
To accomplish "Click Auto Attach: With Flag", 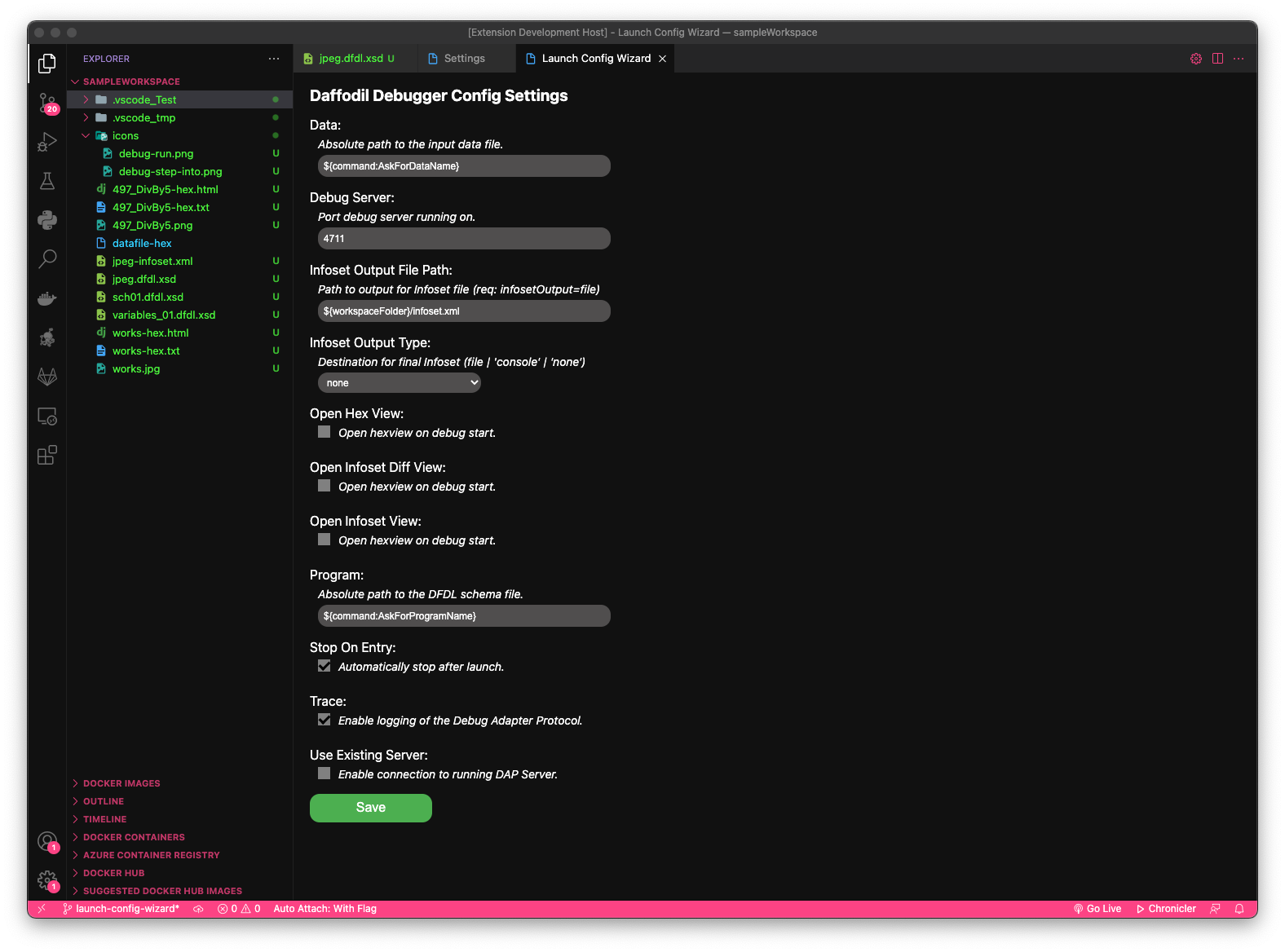I will click(x=325, y=909).
